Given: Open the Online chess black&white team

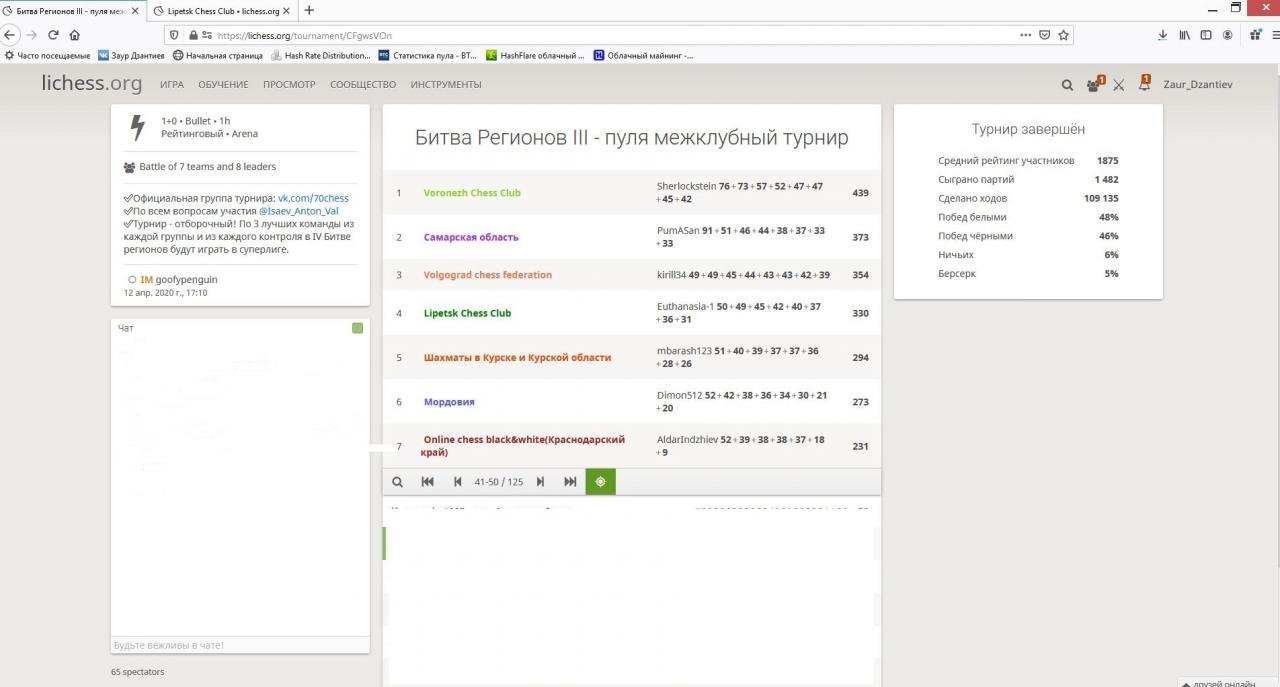Looking at the screenshot, I should 524,446.
